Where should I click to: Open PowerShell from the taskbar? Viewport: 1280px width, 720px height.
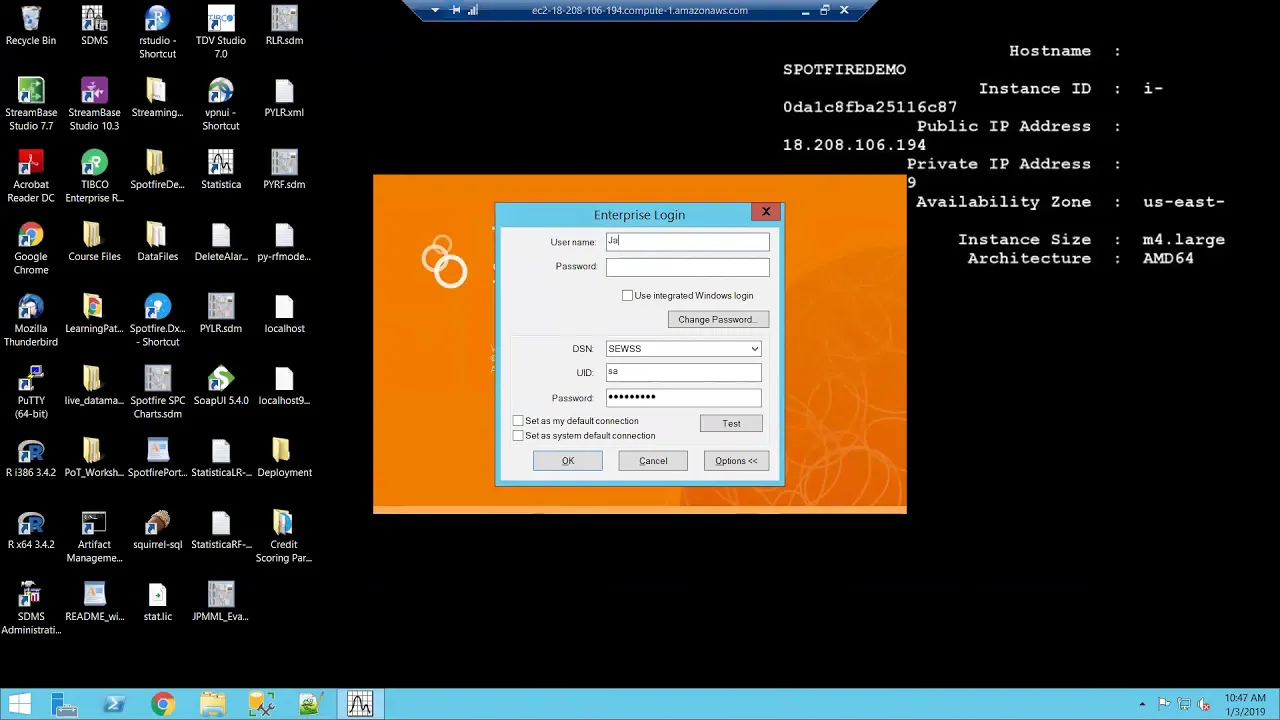coord(114,705)
